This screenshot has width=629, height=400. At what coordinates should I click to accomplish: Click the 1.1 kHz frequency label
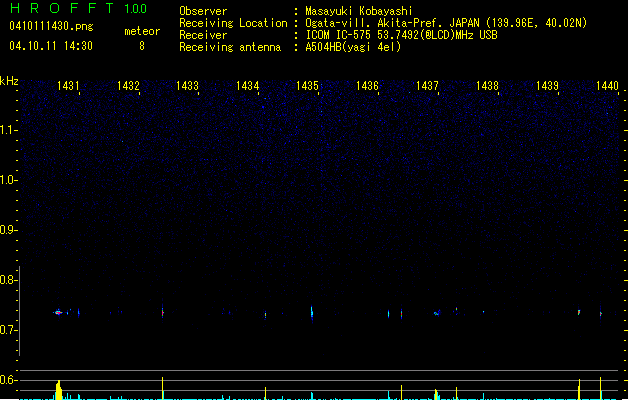tap(8, 130)
